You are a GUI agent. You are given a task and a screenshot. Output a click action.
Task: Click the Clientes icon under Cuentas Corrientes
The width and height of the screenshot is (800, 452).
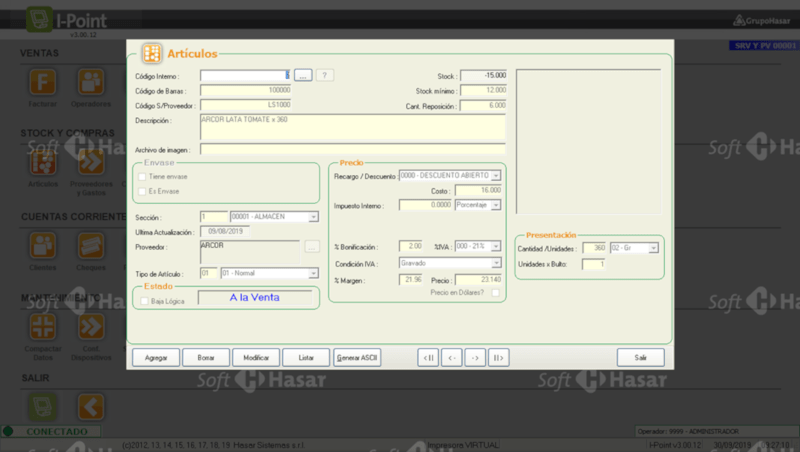[x=43, y=245]
